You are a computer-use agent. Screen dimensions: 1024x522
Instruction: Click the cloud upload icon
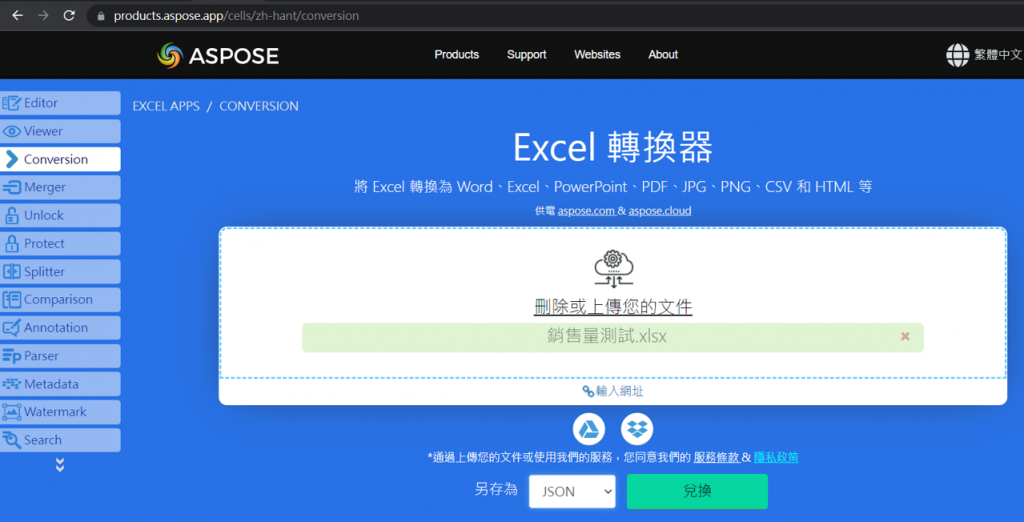(x=613, y=269)
